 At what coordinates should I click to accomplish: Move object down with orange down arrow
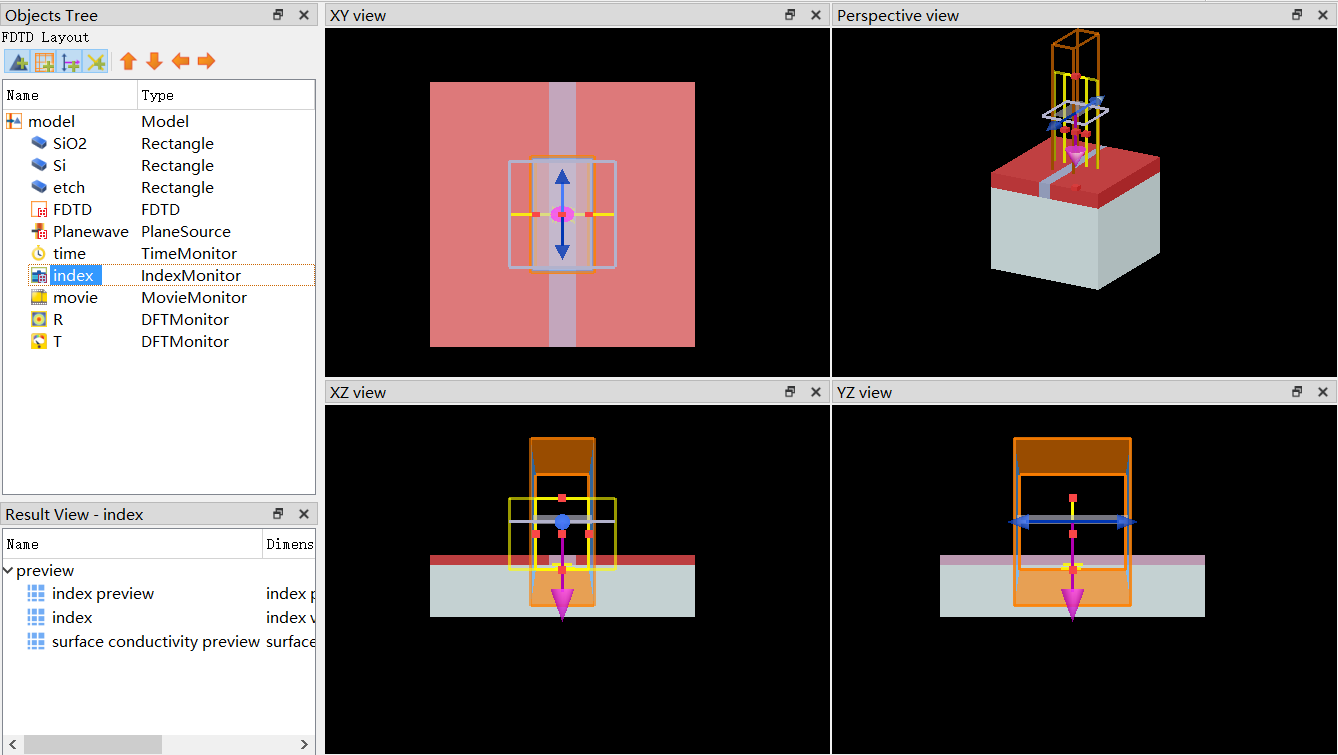(154, 61)
